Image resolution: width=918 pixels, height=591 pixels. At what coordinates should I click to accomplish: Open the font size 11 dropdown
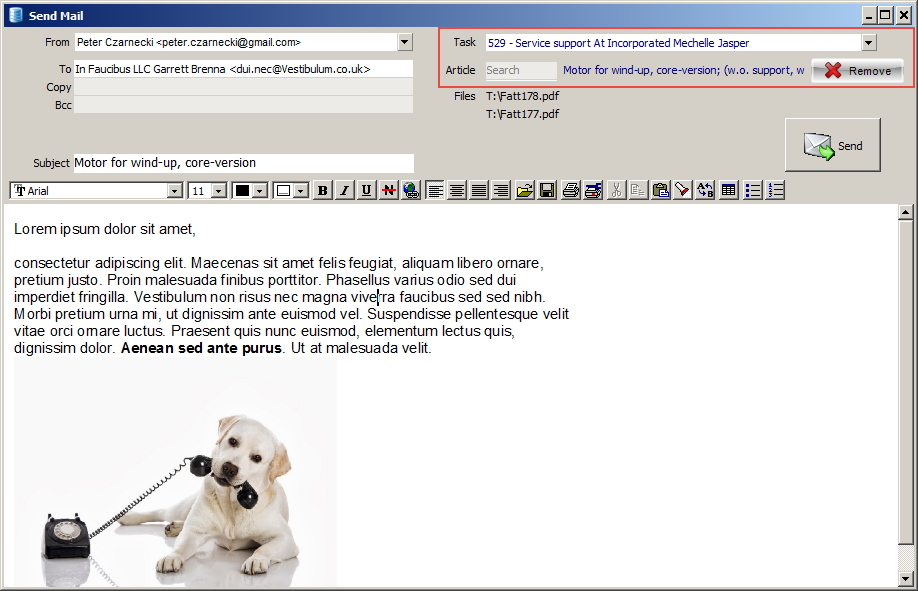click(220, 191)
